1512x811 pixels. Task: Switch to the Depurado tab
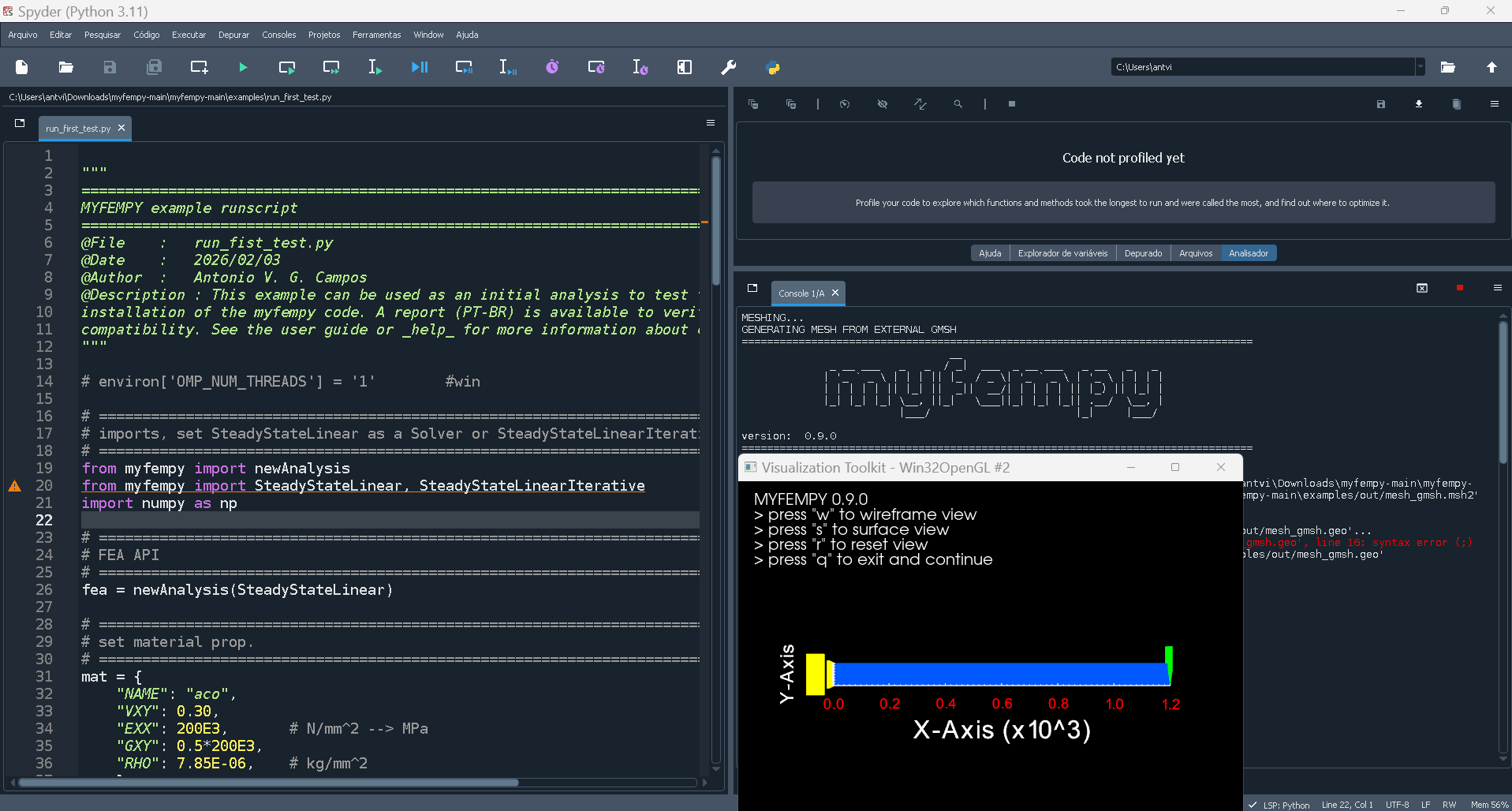[x=1144, y=253]
